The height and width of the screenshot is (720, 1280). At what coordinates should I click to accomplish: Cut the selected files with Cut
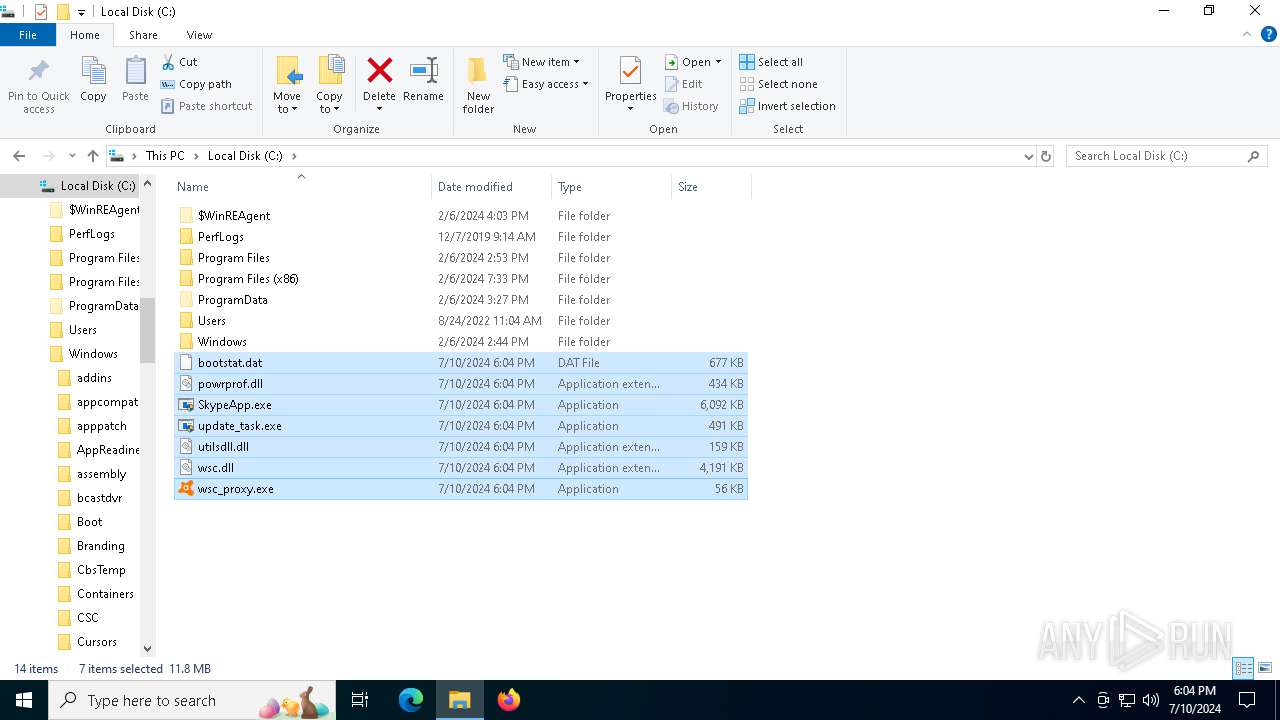point(179,62)
